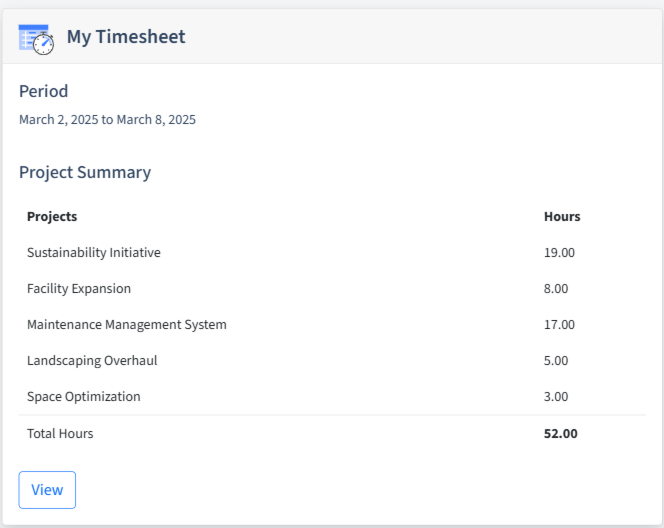Click the Total Hours label
The height and width of the screenshot is (528, 664).
(x=60, y=433)
